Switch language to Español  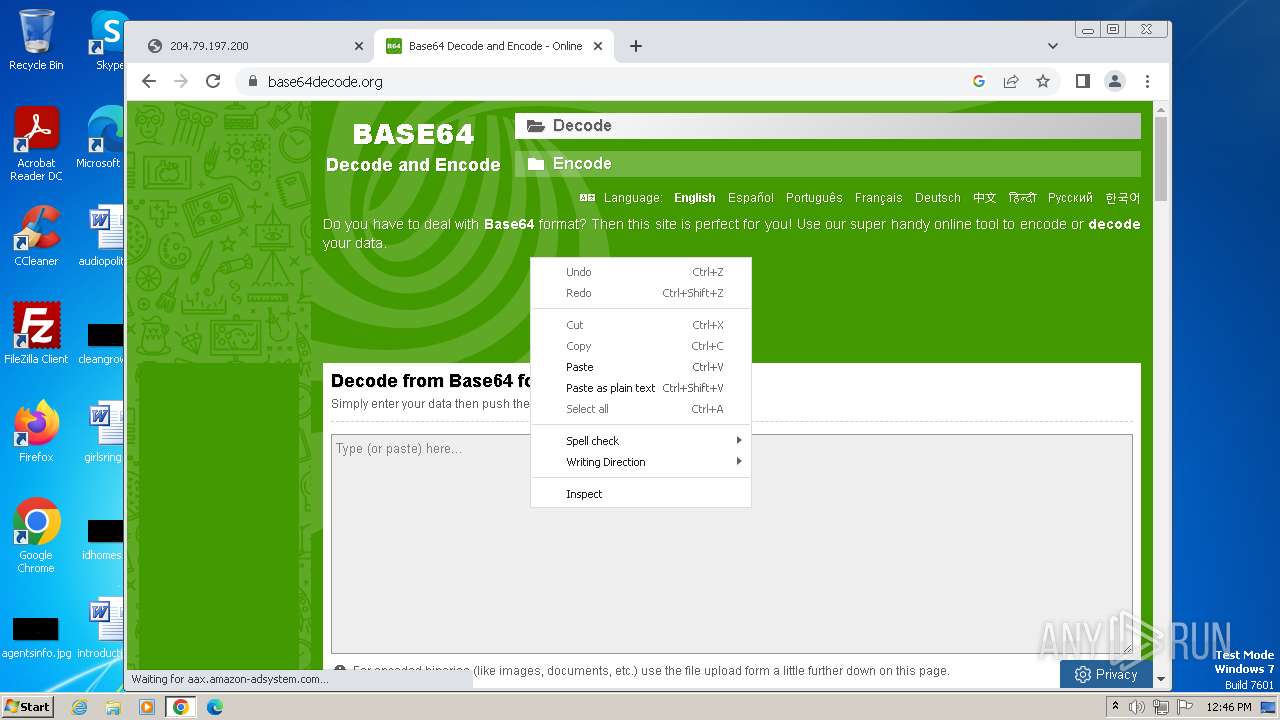pyautogui.click(x=751, y=198)
